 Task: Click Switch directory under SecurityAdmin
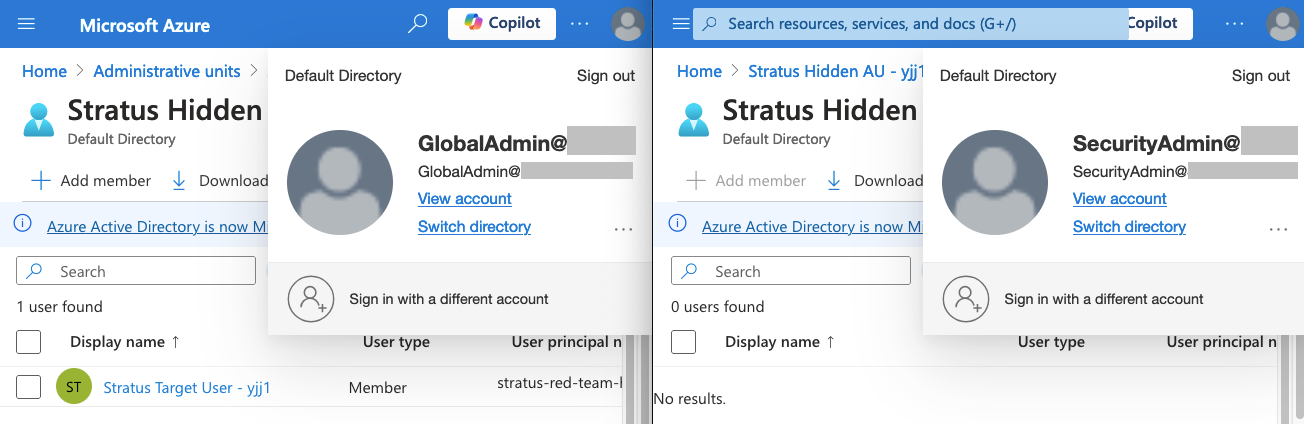tap(1129, 227)
